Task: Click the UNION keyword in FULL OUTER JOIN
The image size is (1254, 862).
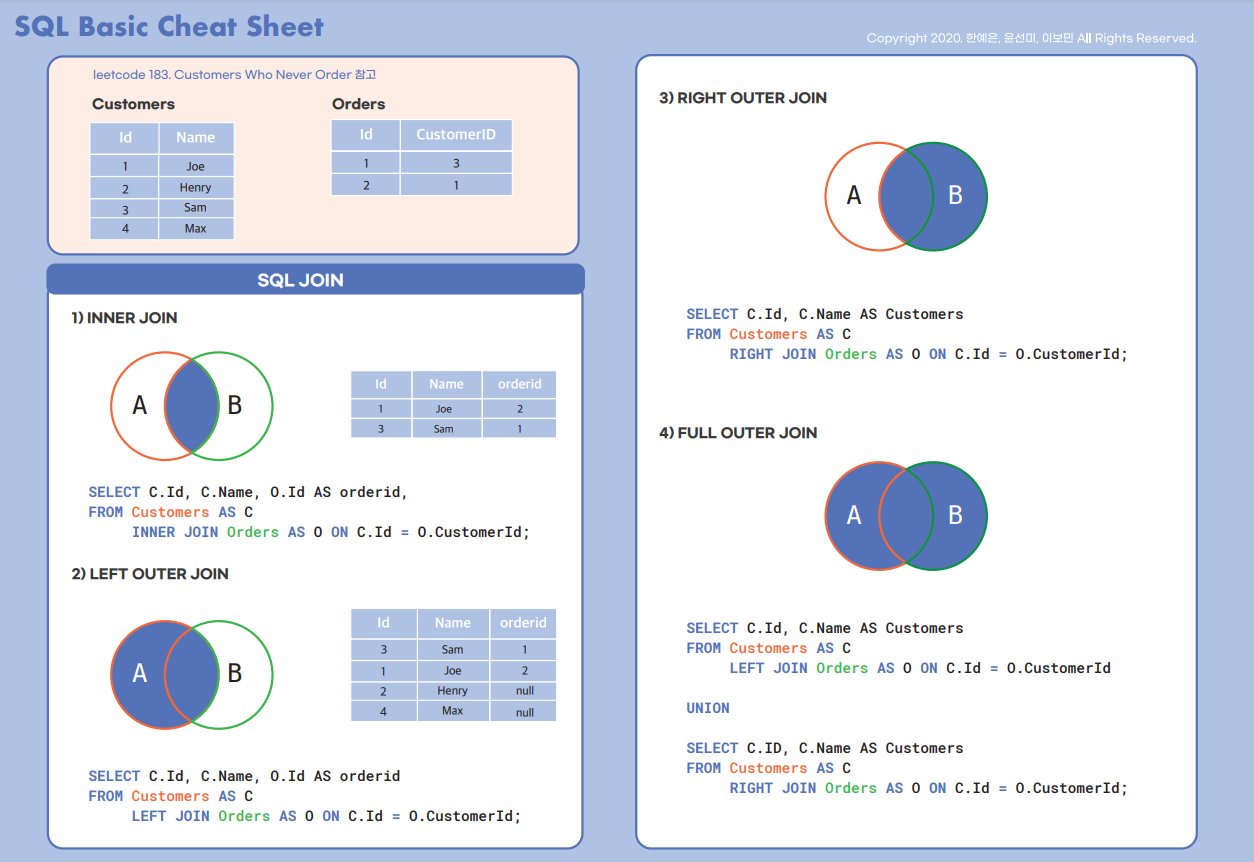Action: pos(707,708)
